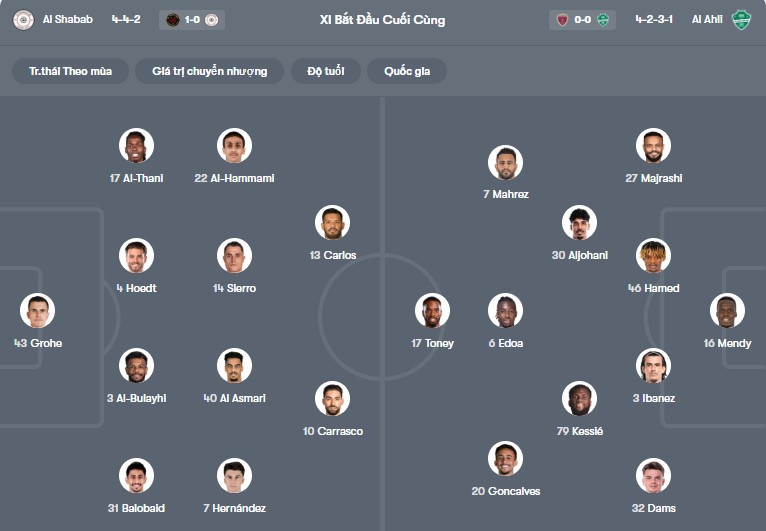This screenshot has height=531, width=766.
Task: Open the 22 Al-Hammami name label
Action: pos(235,178)
